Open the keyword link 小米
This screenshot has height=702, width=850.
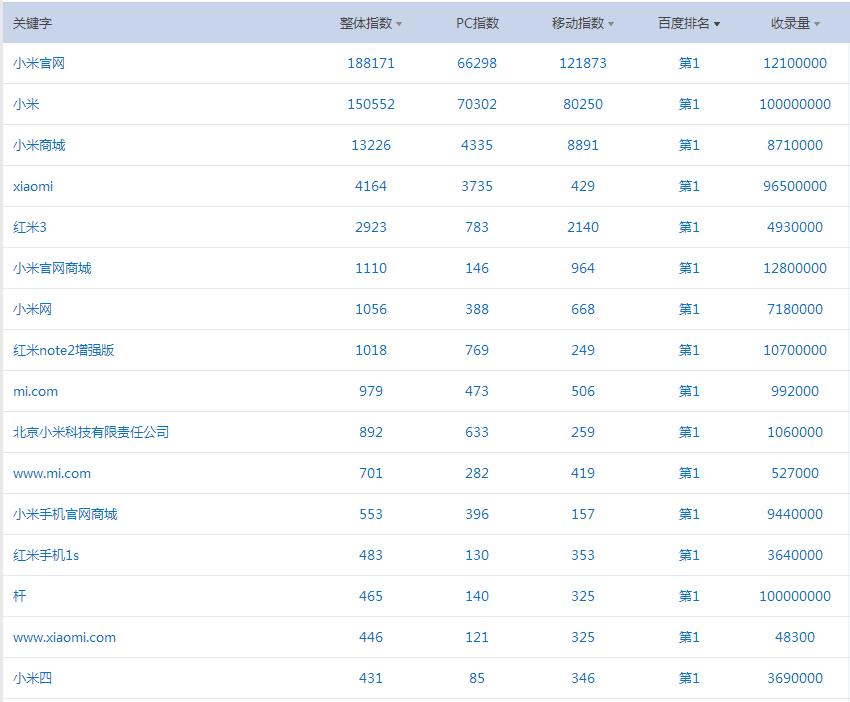(x=26, y=104)
